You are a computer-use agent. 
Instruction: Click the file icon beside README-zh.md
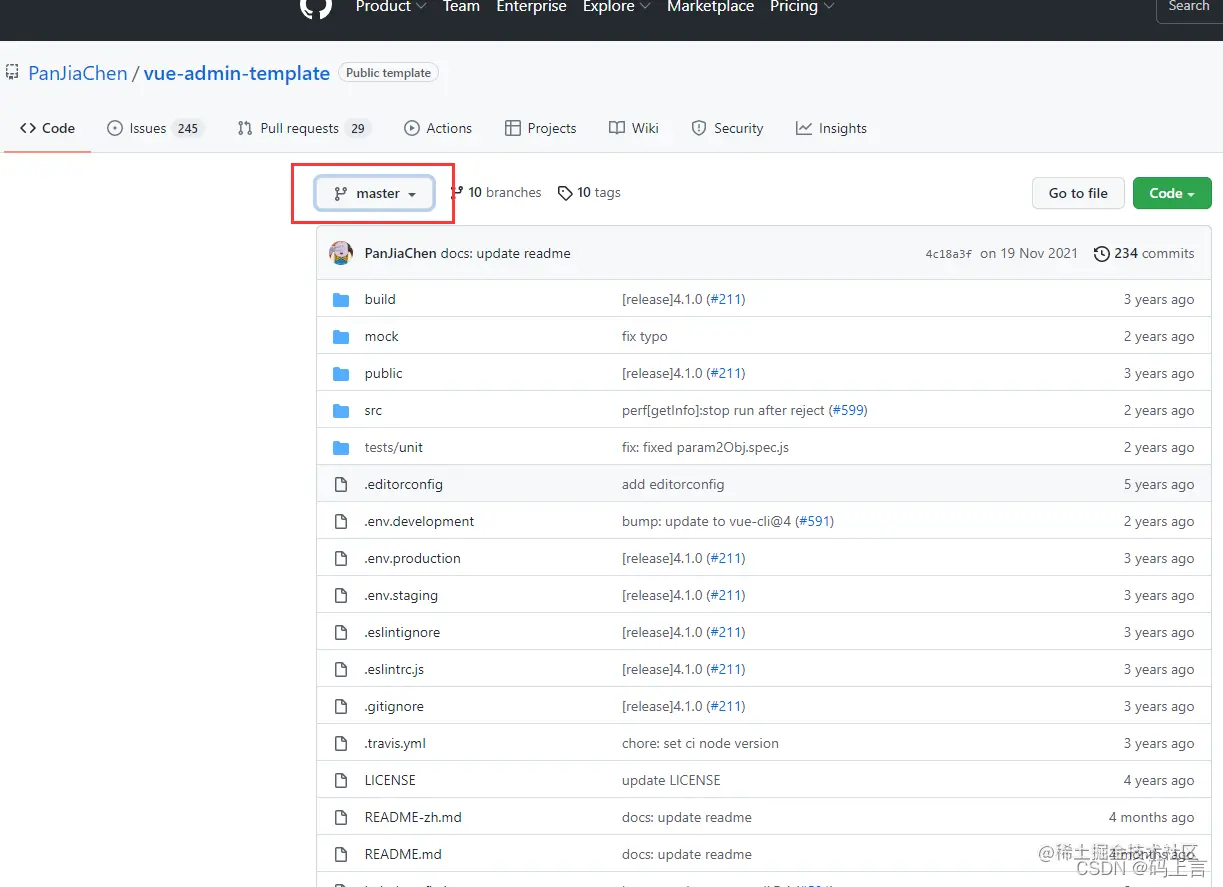341,817
